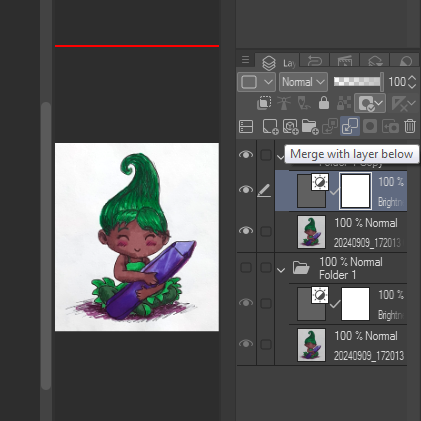
Task: Click the Enable Mask button icon
Action: click(366, 103)
